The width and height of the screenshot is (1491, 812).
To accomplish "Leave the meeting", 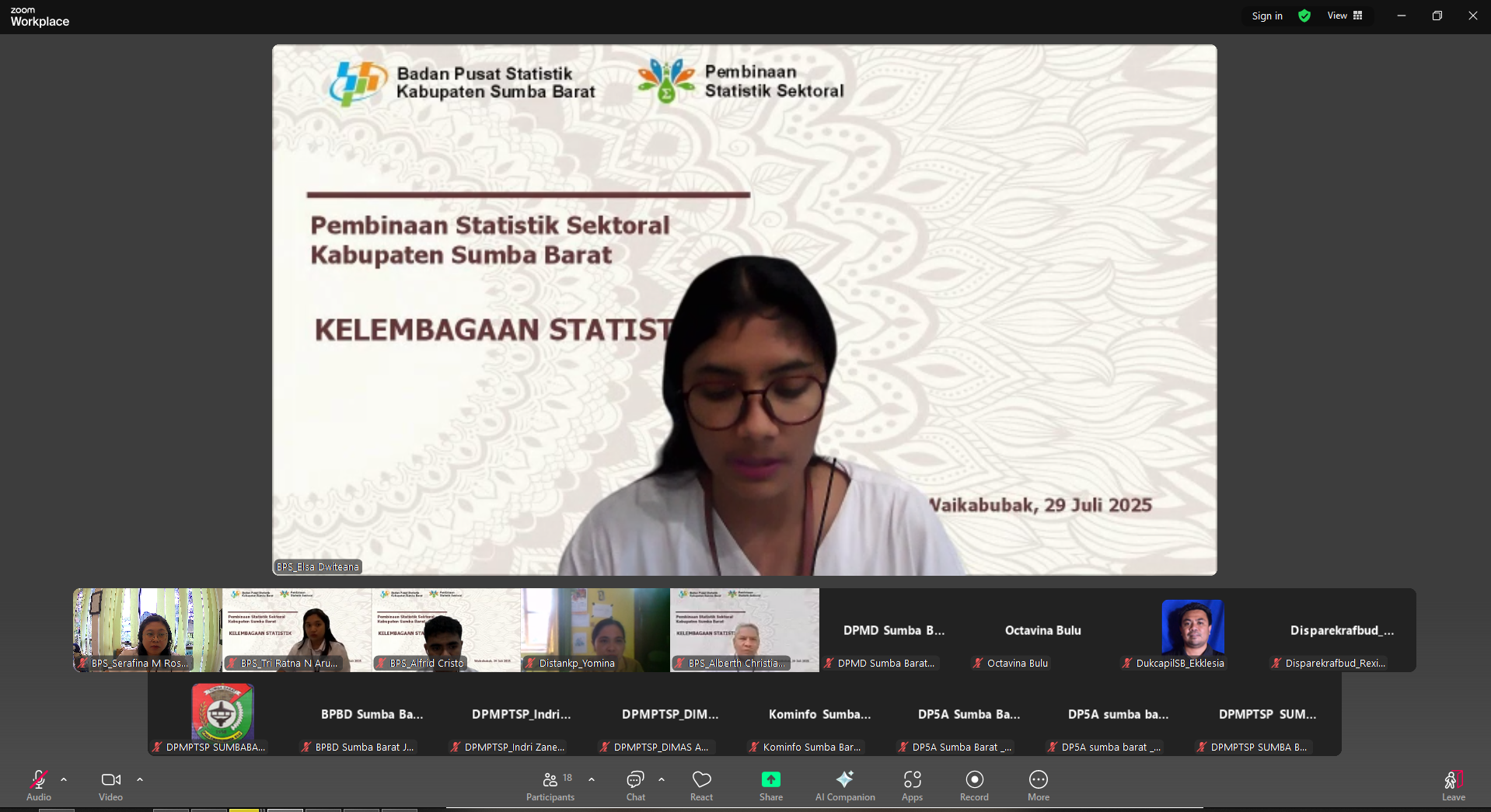I will coord(1453,785).
